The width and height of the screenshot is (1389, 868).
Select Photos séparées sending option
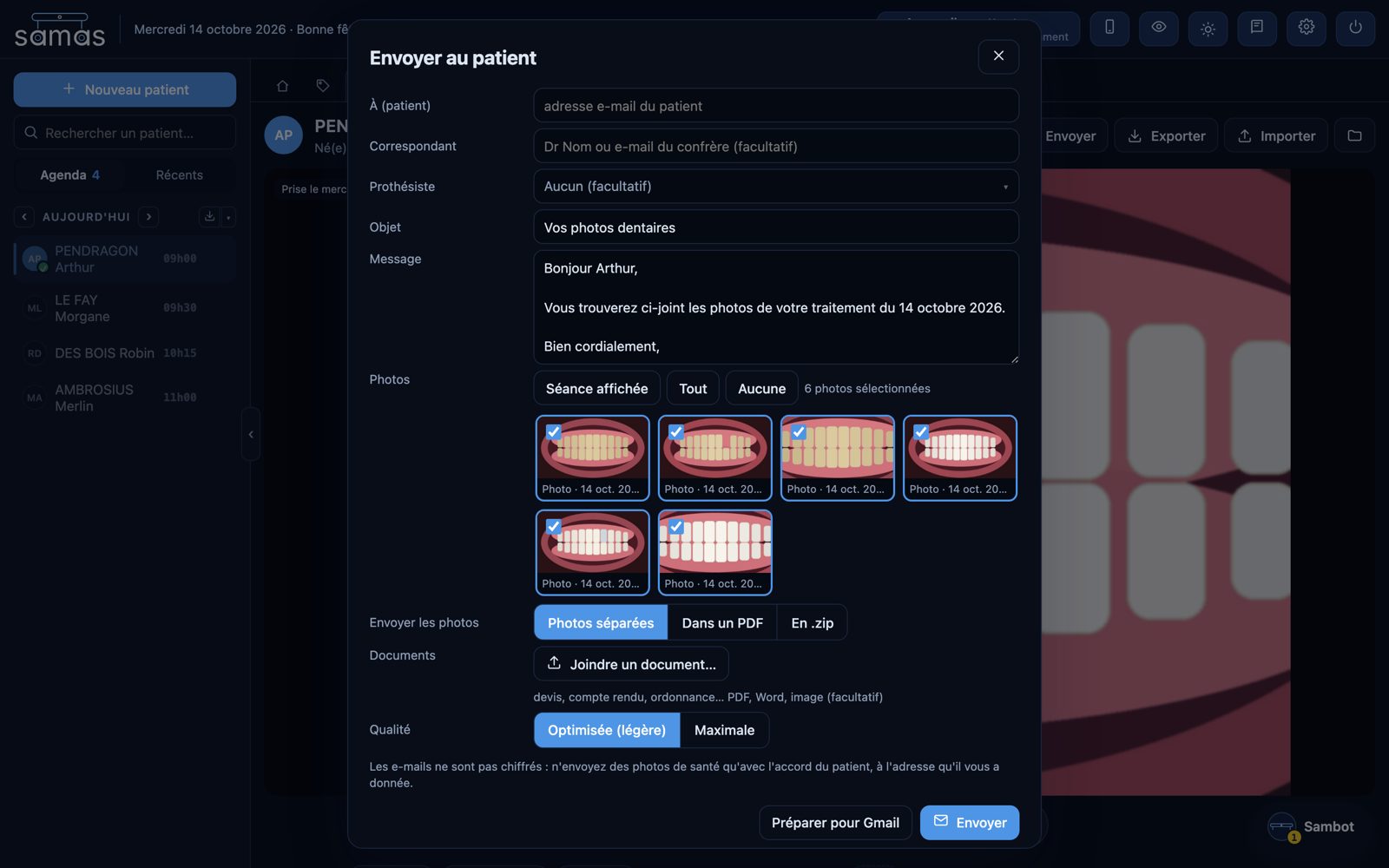601,623
